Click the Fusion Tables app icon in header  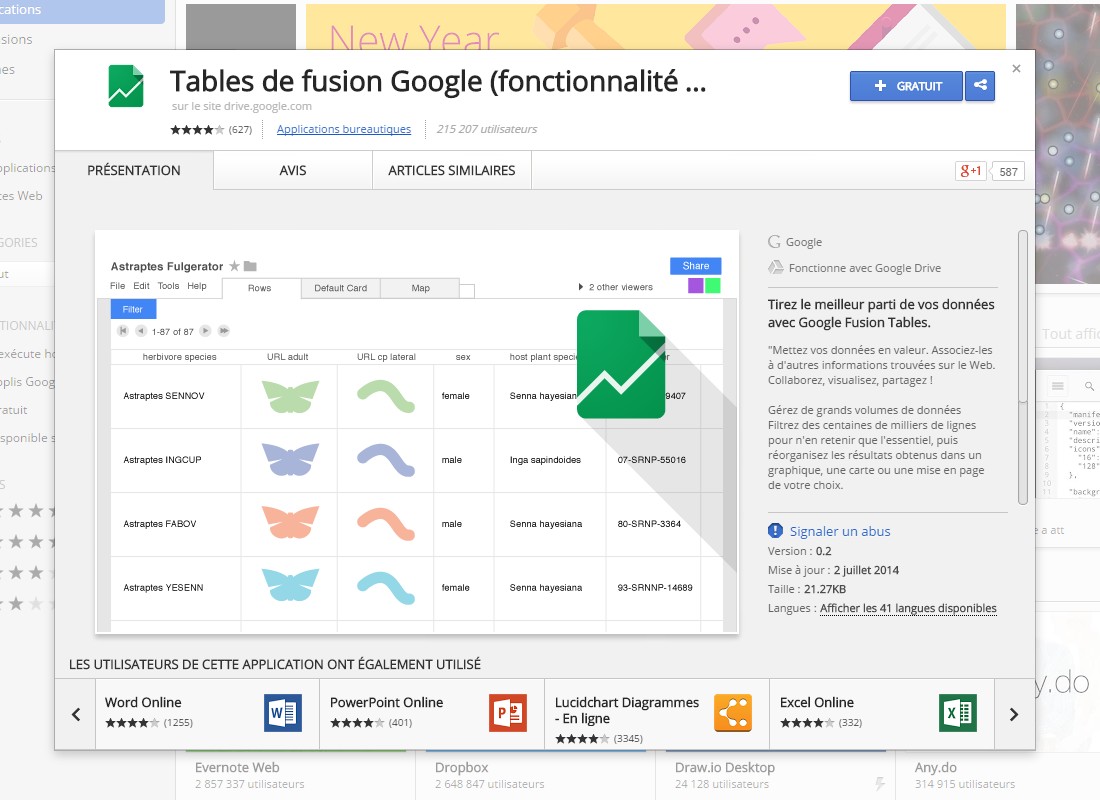(x=126, y=86)
